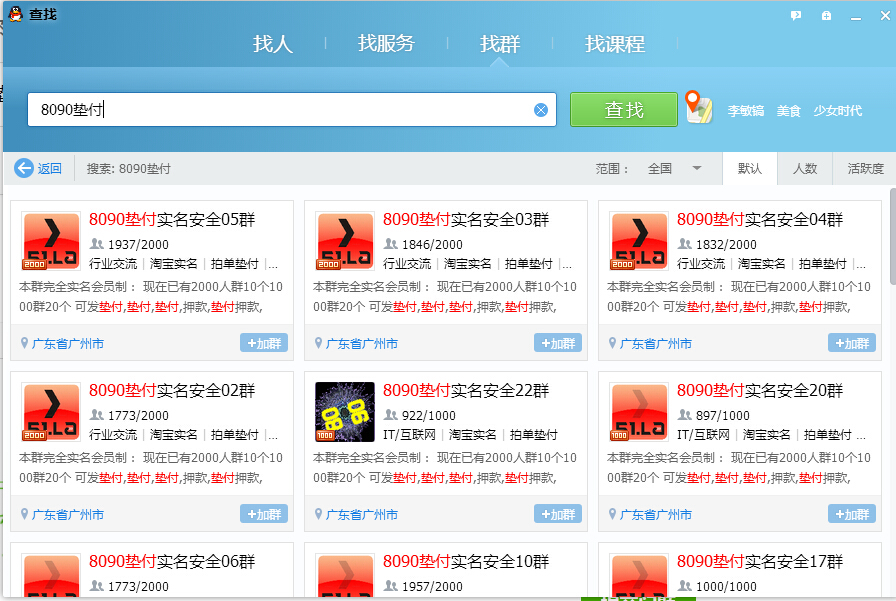Click 行业交流 tag in 05群 card
Viewport: 896px width, 601px height.
(113, 263)
